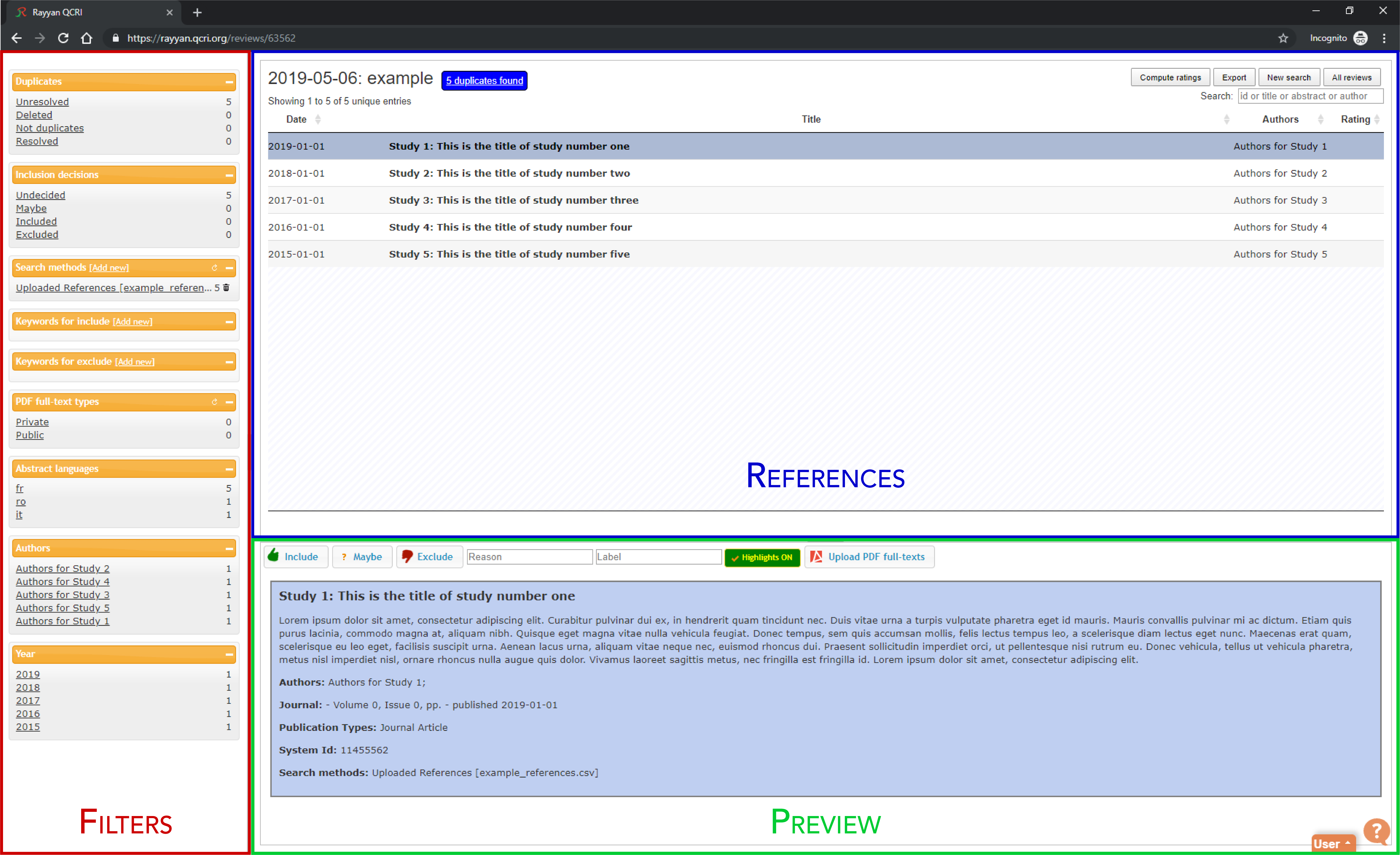Filter PDF full-texts by Private

[32, 422]
